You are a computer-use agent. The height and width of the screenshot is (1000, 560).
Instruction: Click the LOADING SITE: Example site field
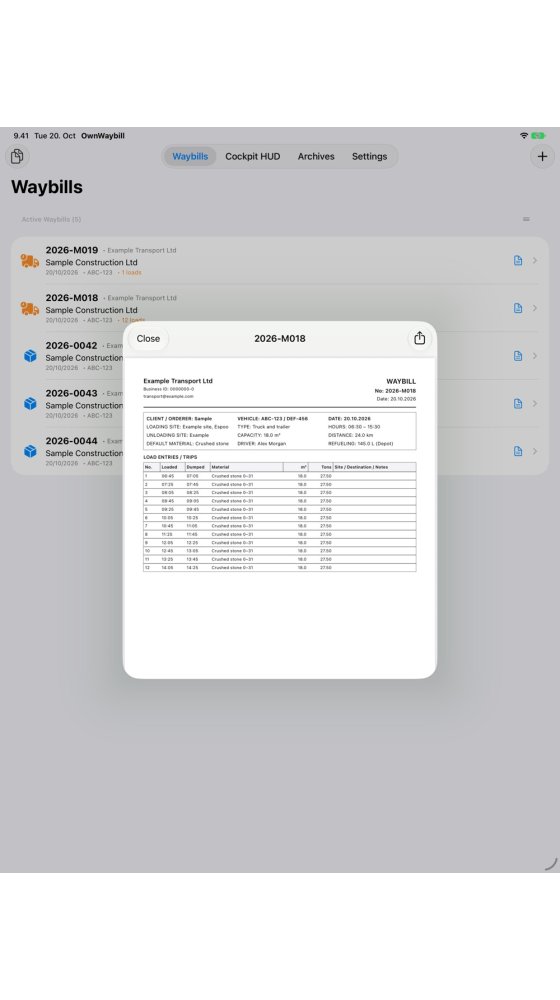pyautogui.click(x=187, y=427)
